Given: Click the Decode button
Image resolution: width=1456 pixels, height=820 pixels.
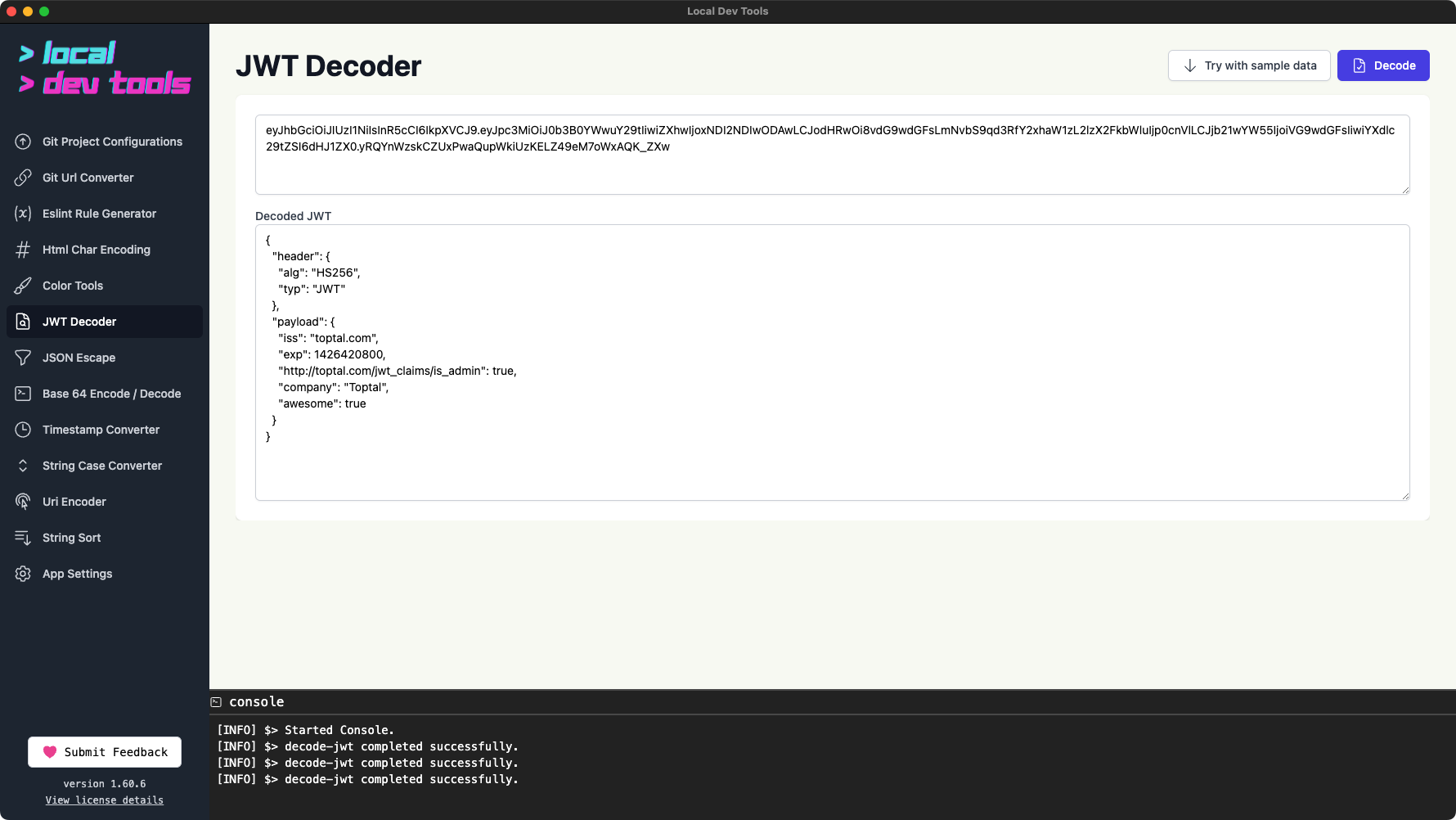Looking at the screenshot, I should point(1383,65).
